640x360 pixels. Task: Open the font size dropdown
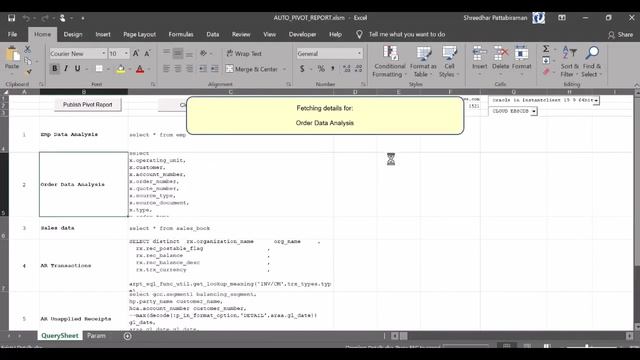(126, 53)
